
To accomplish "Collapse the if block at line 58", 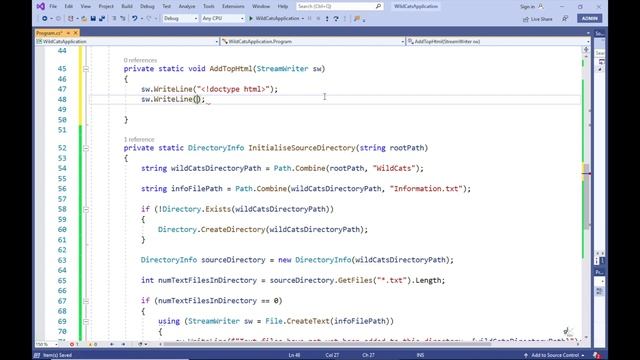I will coord(86,209).
